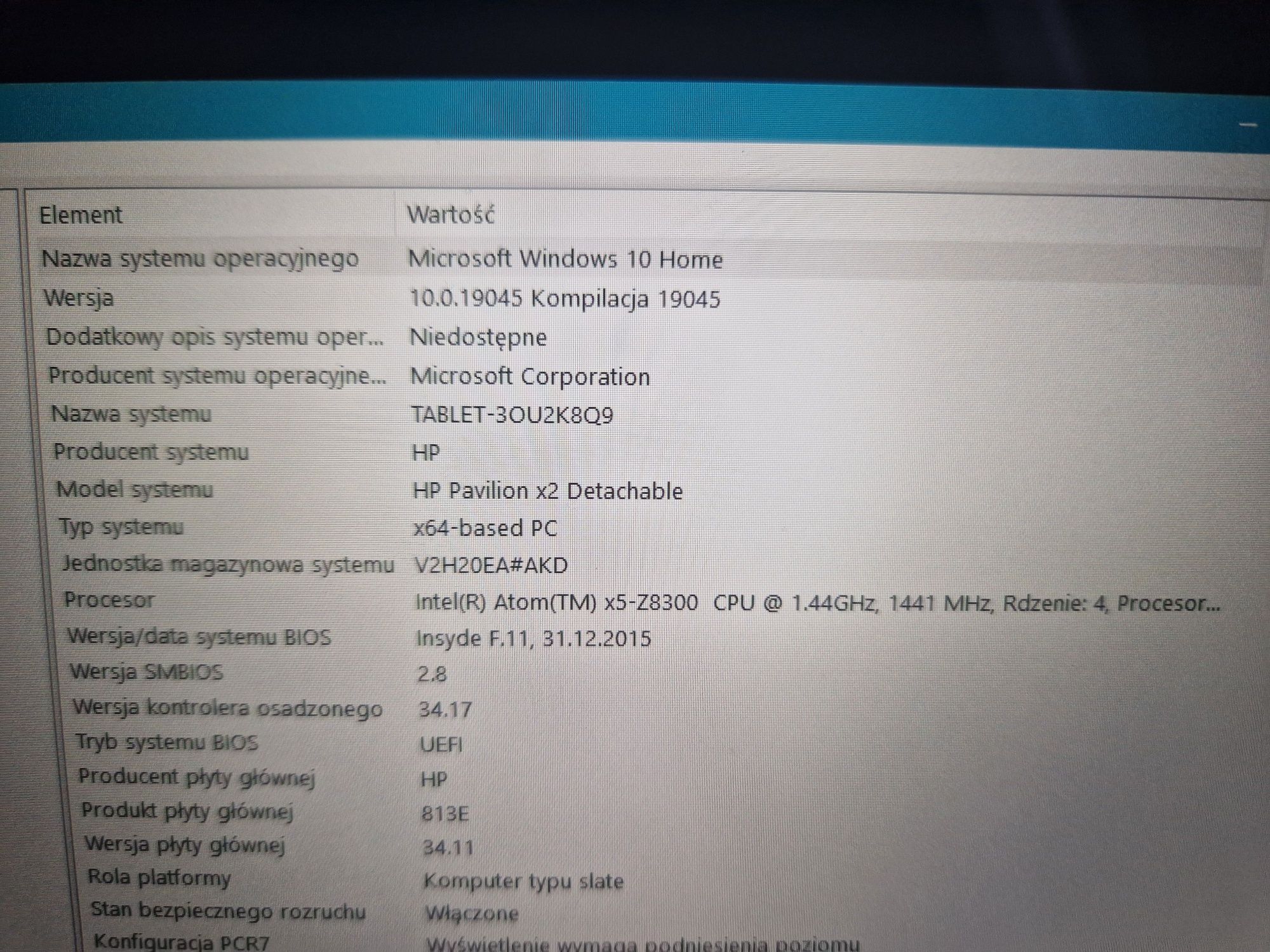Select the value HP Pavilion x2 Detachable
Image resolution: width=1270 pixels, height=952 pixels.
tap(548, 491)
